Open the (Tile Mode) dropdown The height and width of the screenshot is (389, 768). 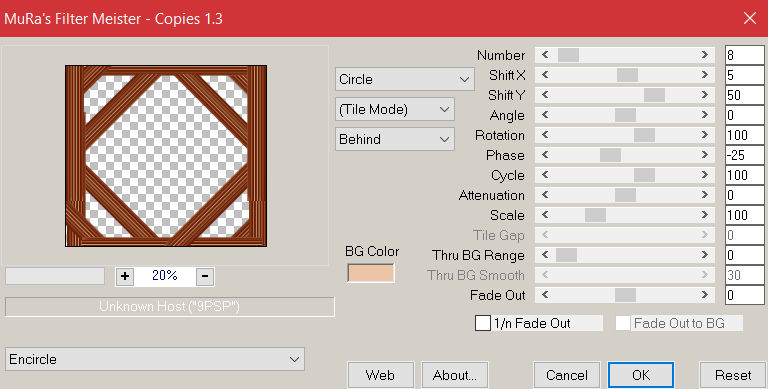point(395,109)
